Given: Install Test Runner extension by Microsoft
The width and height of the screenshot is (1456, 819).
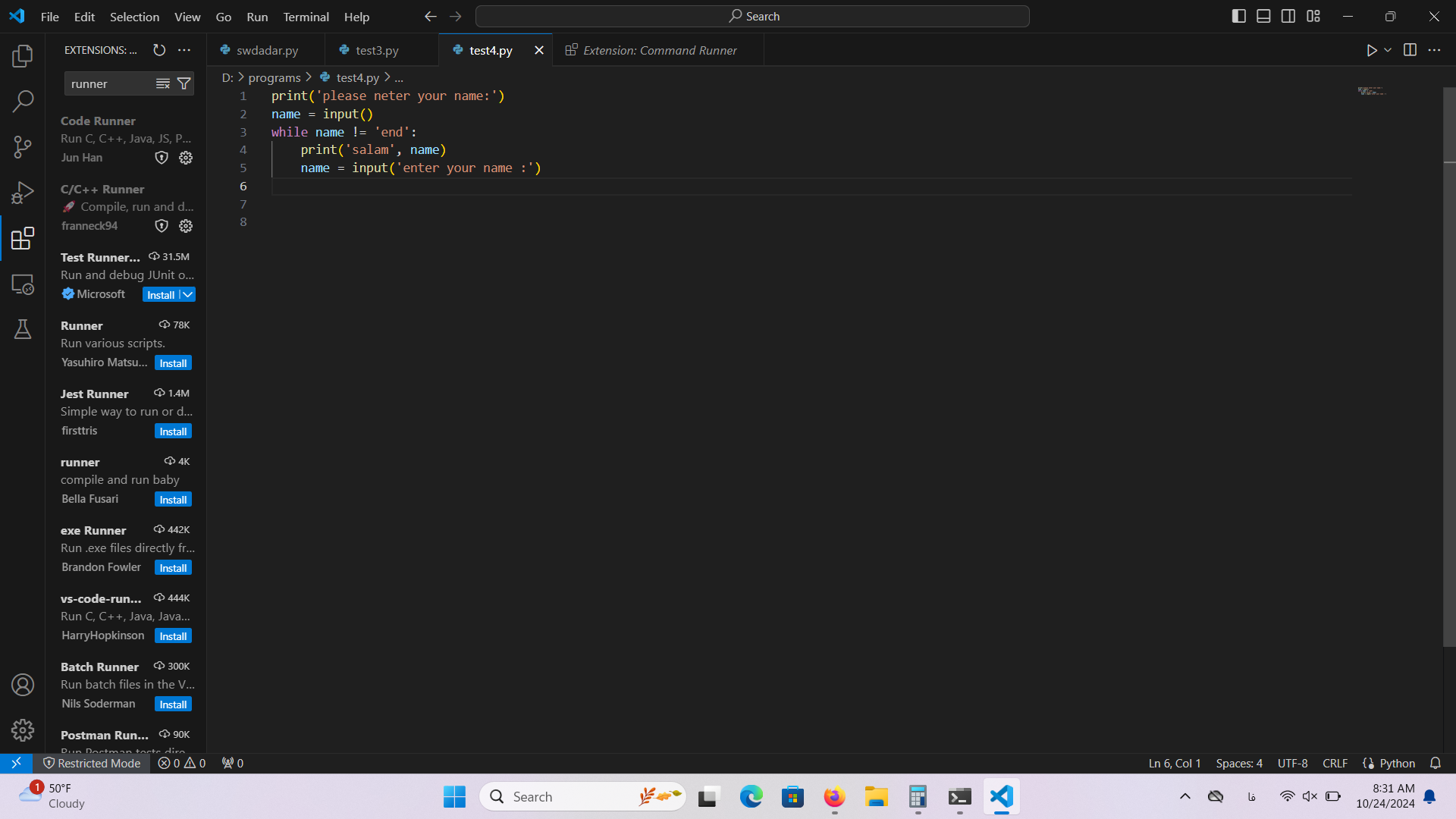Looking at the screenshot, I should pyautogui.click(x=161, y=294).
